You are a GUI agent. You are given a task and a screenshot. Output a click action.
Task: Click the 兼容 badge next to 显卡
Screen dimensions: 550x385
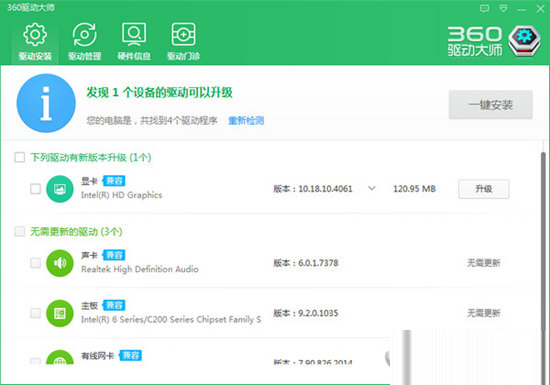(114, 181)
